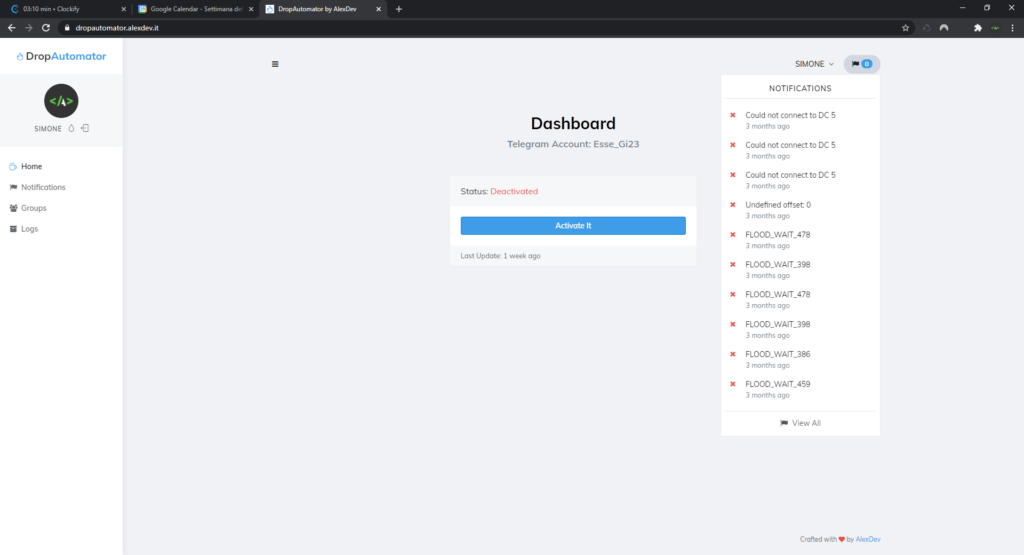Image resolution: width=1024 pixels, height=555 pixels.
Task: Switch to the Google Calendar browser tab
Action: click(190, 9)
